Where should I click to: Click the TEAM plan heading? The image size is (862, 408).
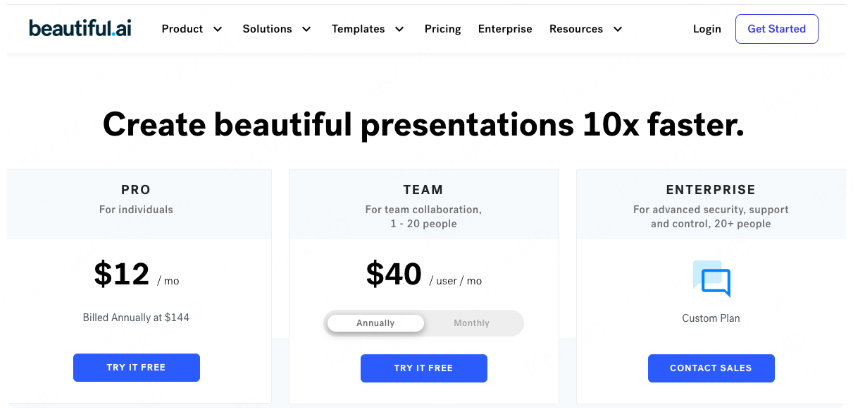(x=423, y=190)
